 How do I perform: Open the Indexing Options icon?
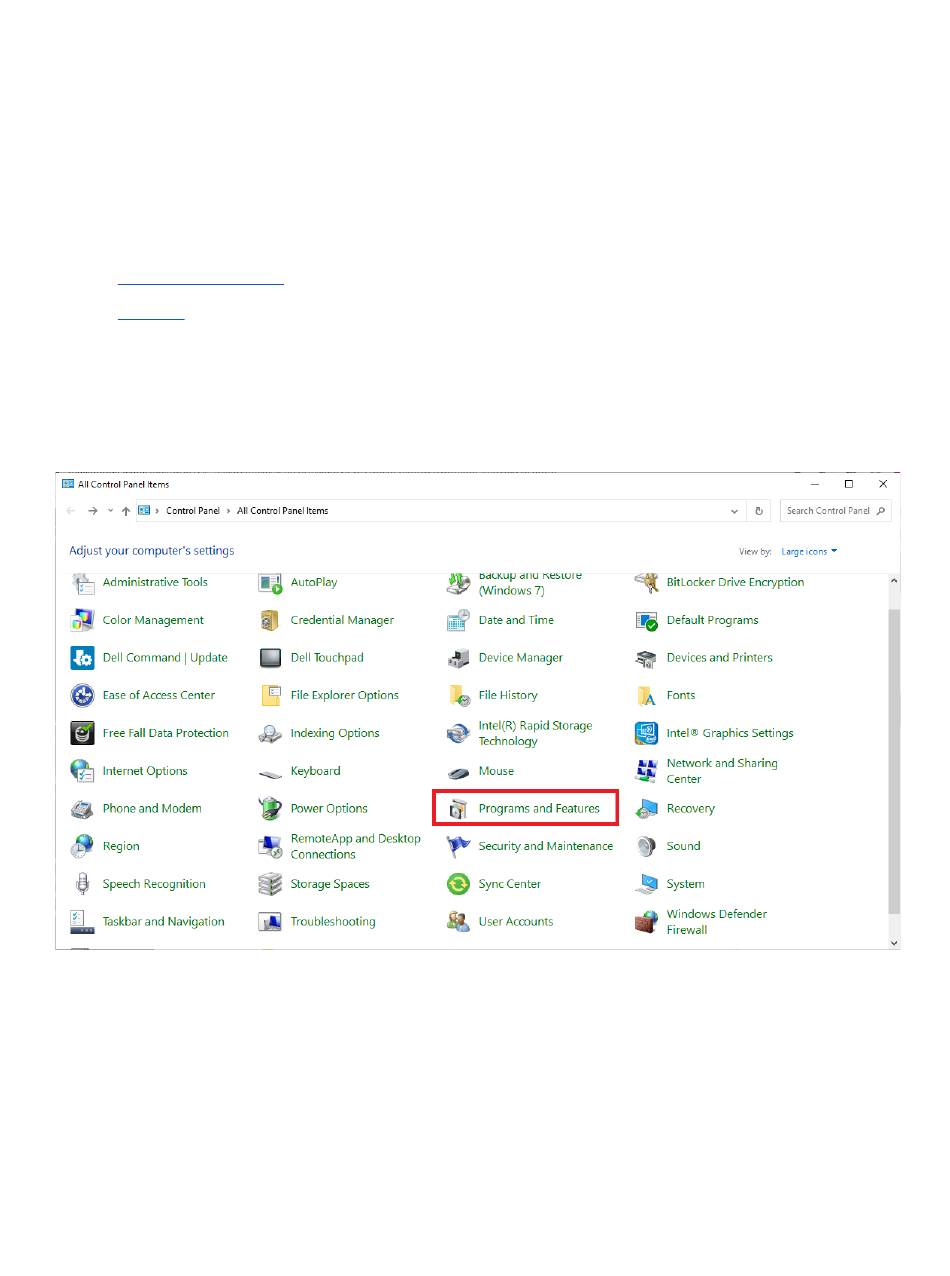coord(270,733)
